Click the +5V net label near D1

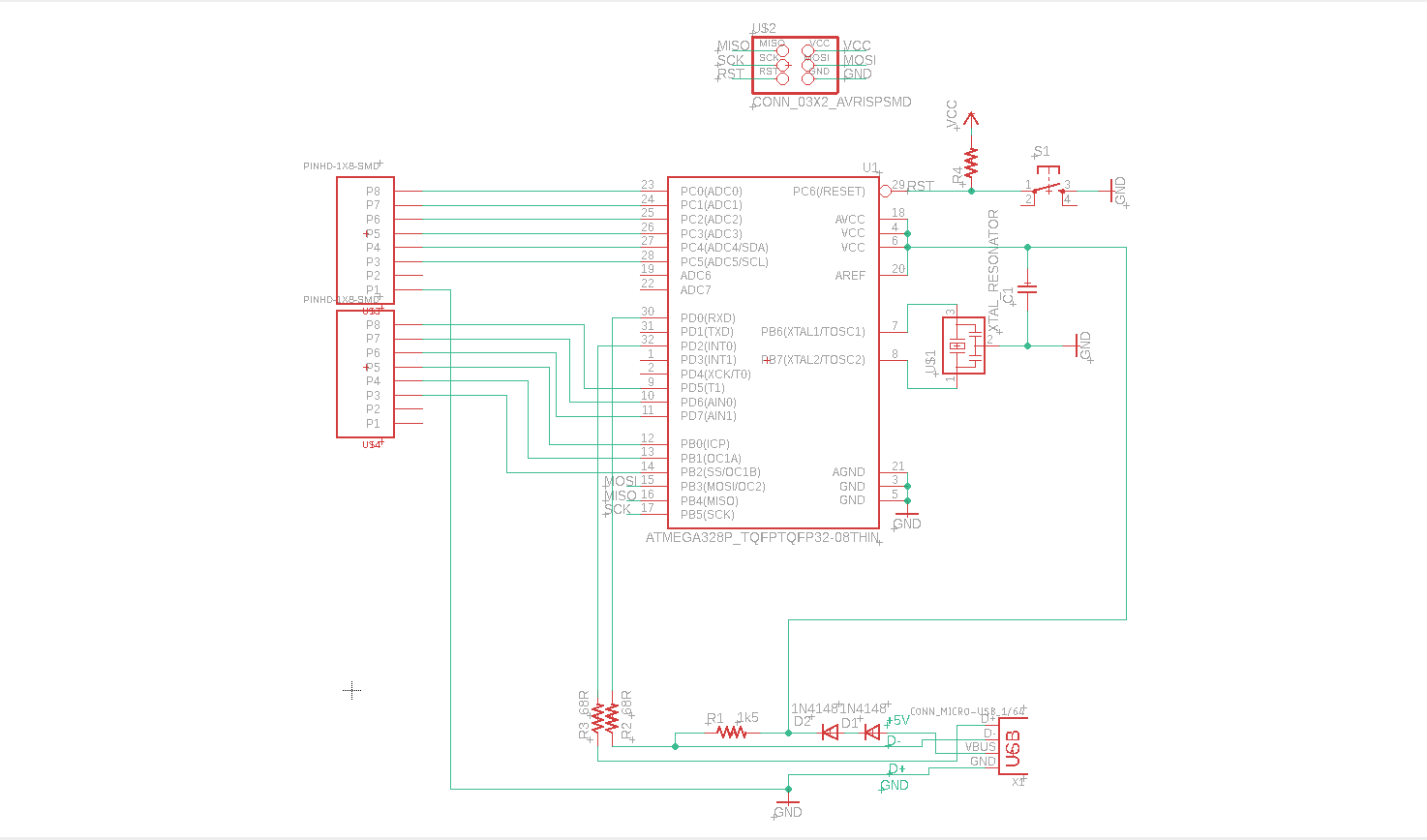897,720
